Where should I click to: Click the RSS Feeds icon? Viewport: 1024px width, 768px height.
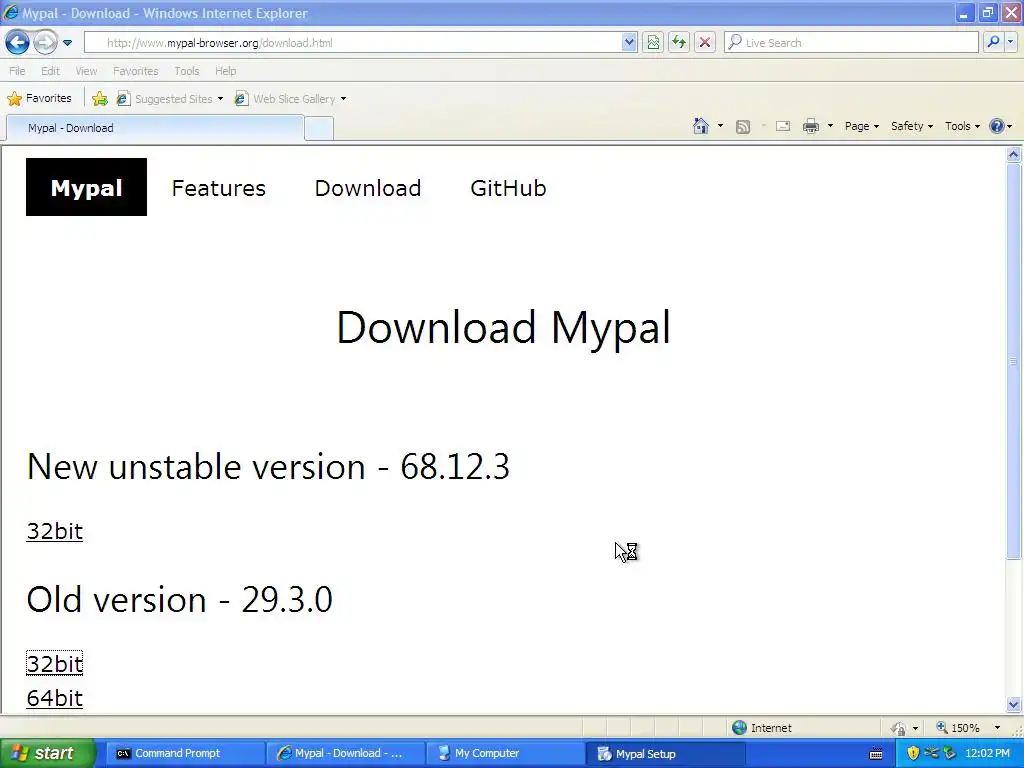pyautogui.click(x=743, y=127)
